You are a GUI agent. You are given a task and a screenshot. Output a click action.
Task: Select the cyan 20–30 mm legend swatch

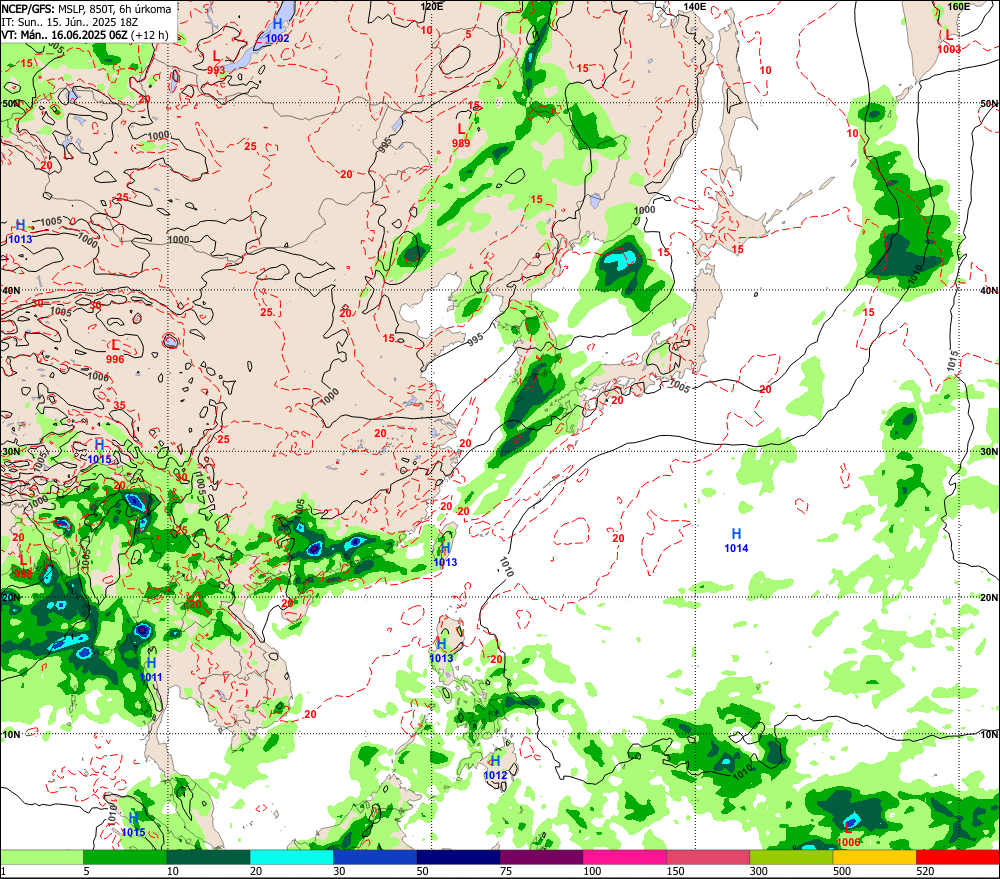point(291,857)
